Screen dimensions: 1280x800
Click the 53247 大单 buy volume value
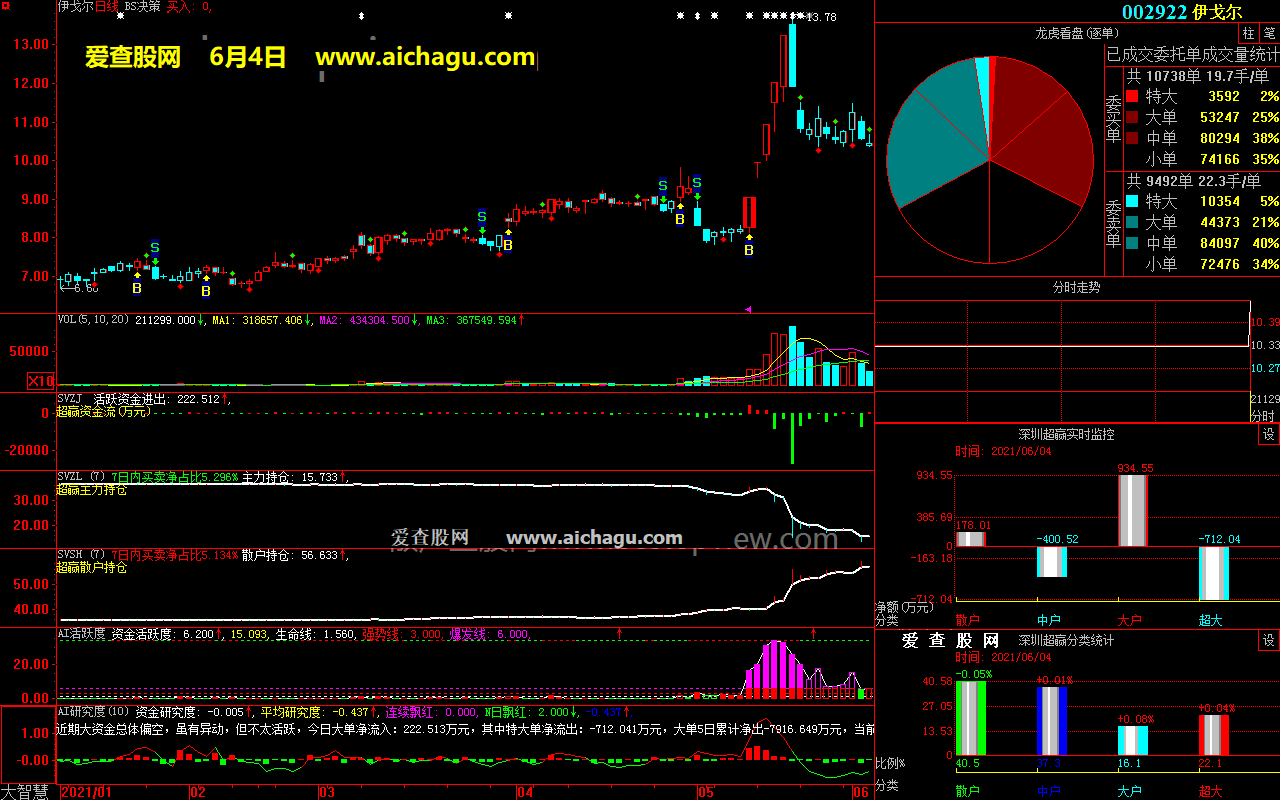pyautogui.click(x=1218, y=117)
